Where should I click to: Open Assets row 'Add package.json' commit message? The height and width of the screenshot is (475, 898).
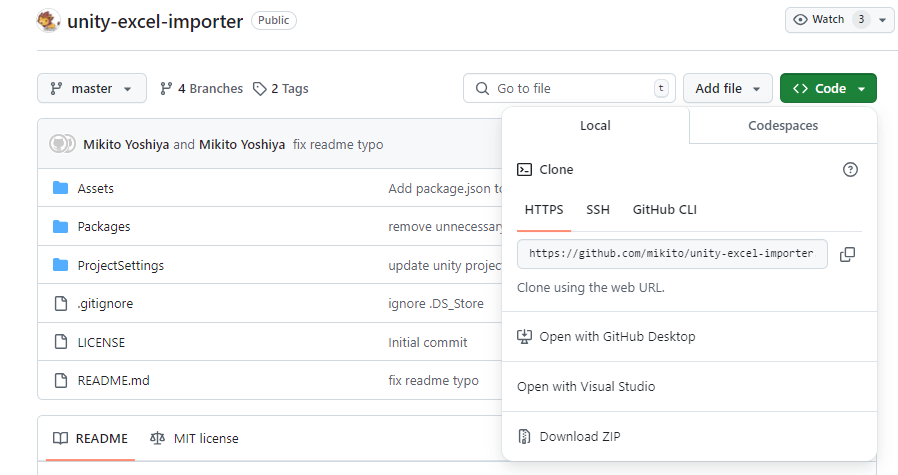[445, 188]
